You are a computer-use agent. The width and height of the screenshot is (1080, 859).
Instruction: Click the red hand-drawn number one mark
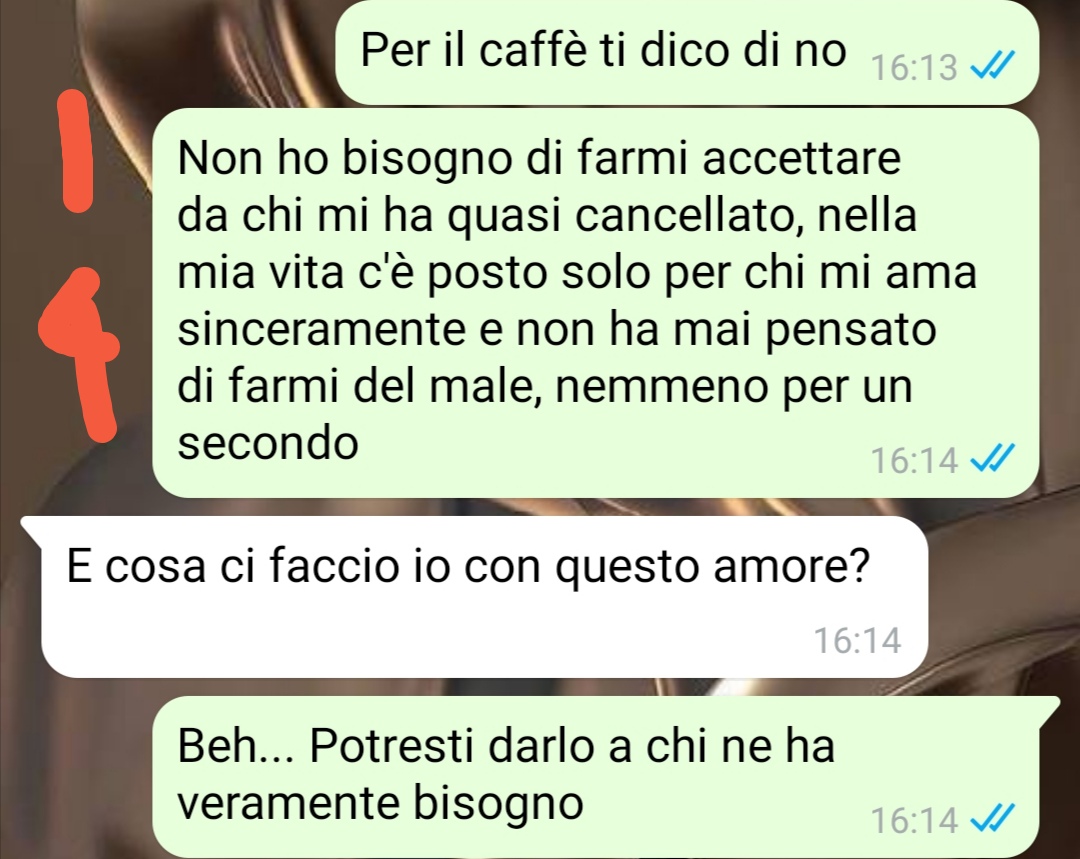point(76,150)
